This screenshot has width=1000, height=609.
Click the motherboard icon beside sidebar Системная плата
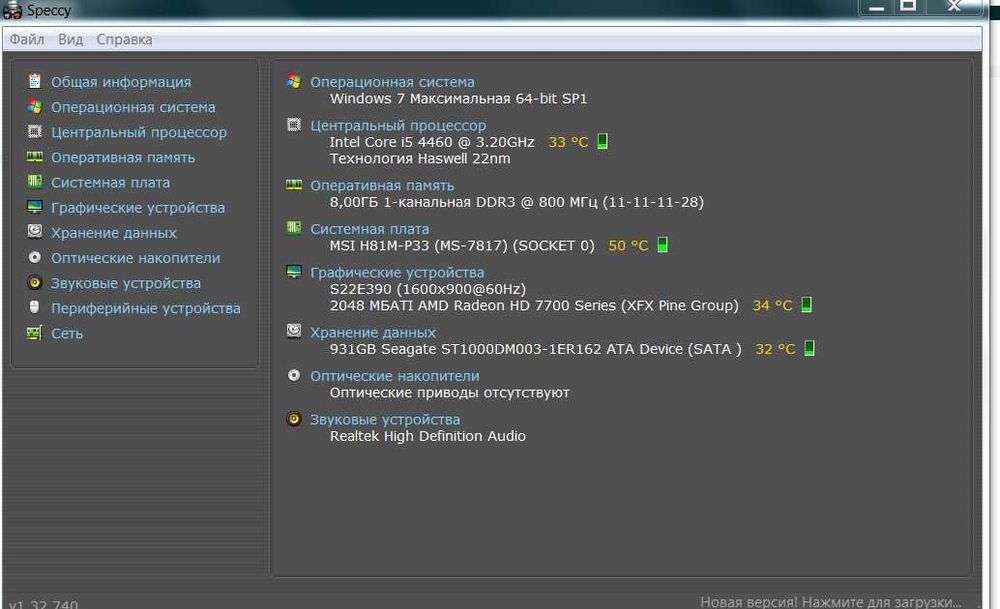[x=34, y=182]
